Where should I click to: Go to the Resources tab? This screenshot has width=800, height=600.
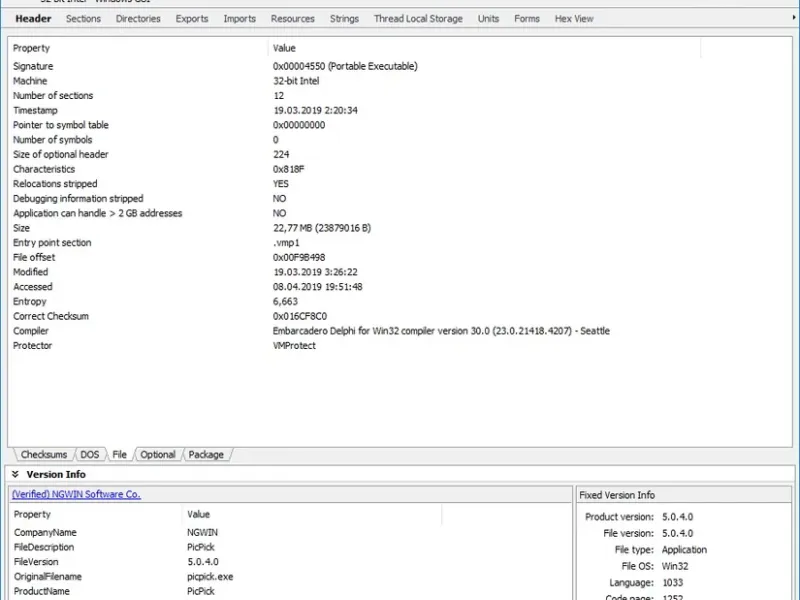click(x=292, y=19)
